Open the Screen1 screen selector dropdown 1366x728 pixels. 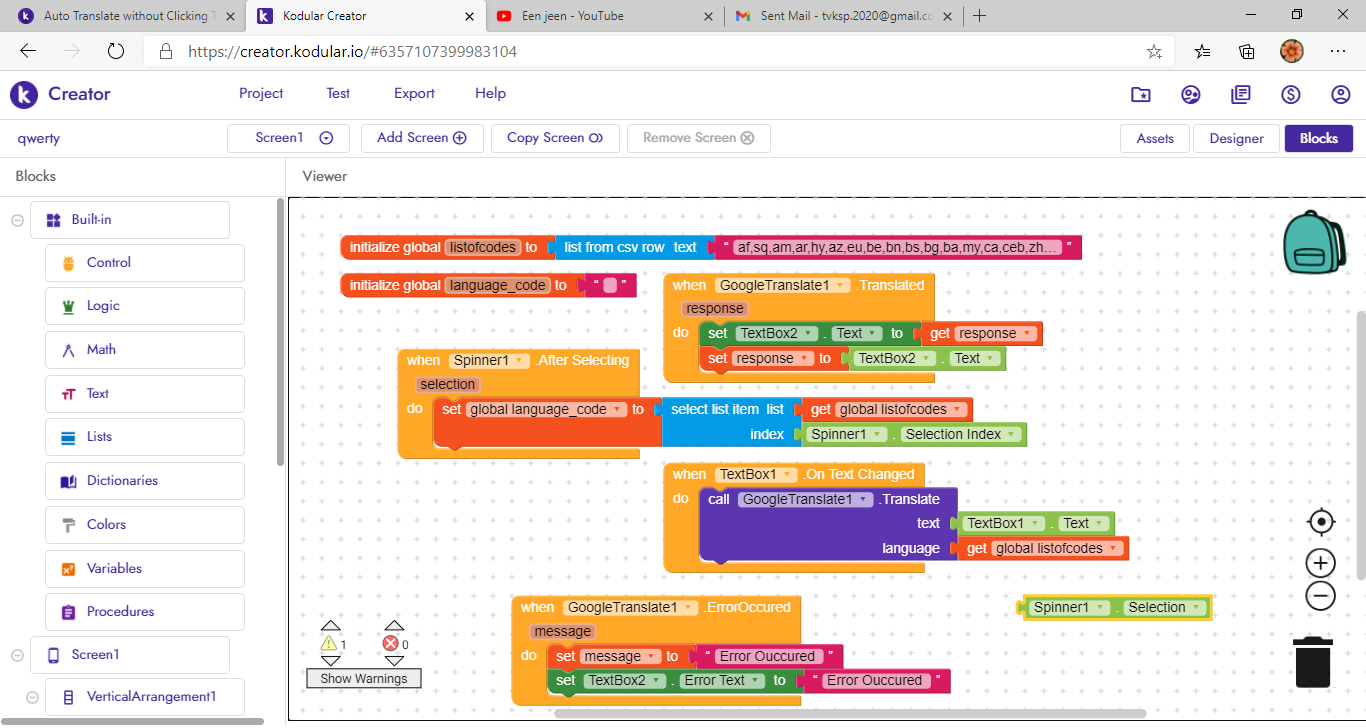288,138
